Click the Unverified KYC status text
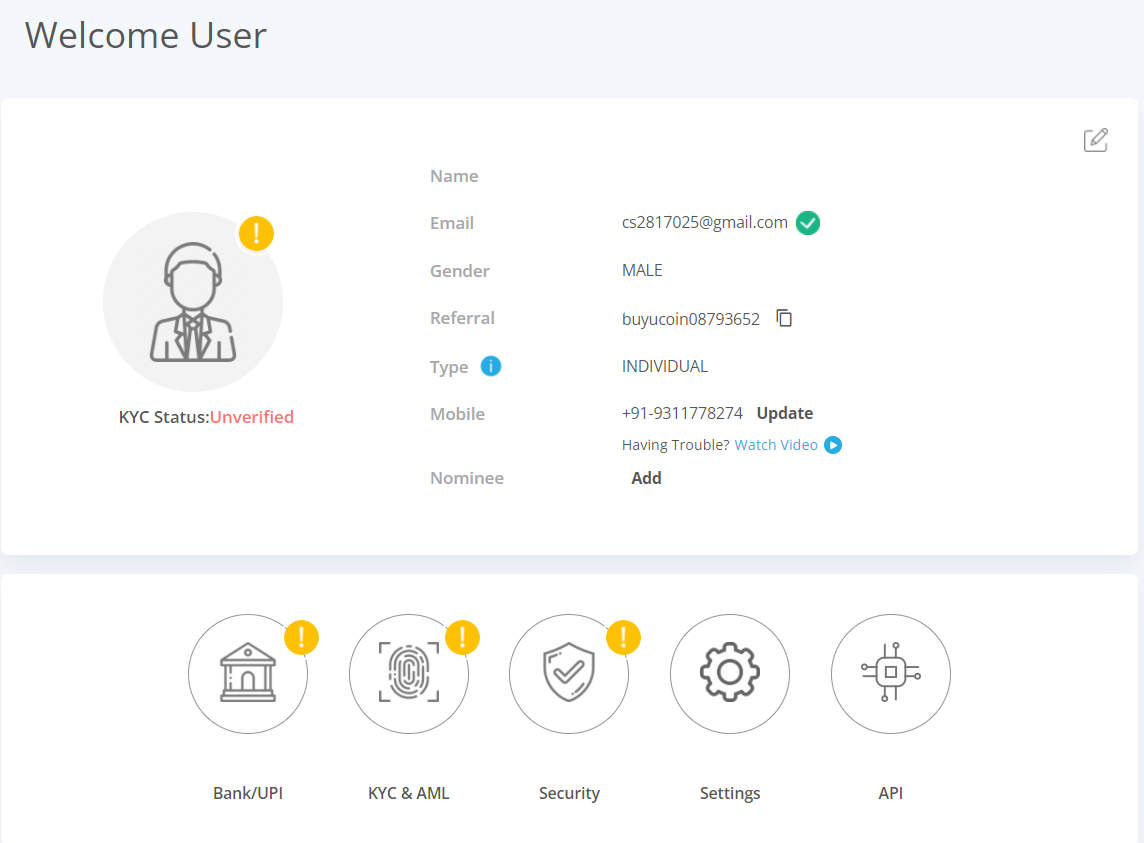 point(252,417)
